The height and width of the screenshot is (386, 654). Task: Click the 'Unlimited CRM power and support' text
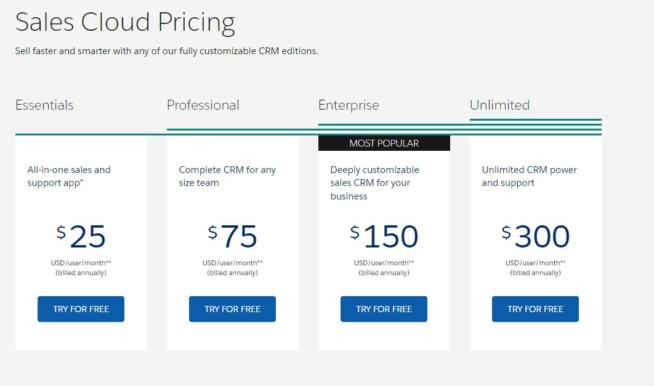pyautogui.click(x=529, y=176)
